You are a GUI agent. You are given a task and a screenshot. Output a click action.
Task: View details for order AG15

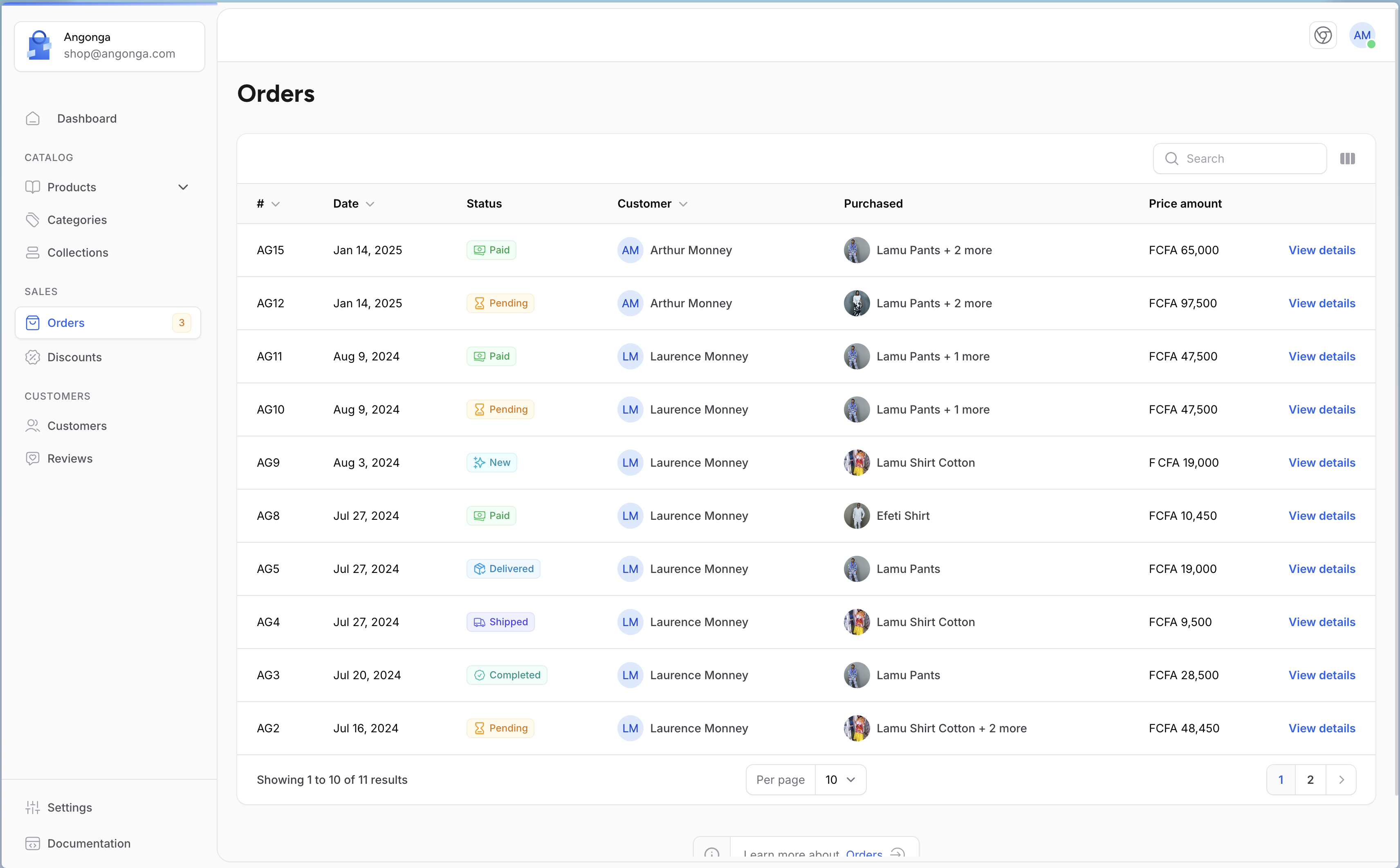[1321, 250]
